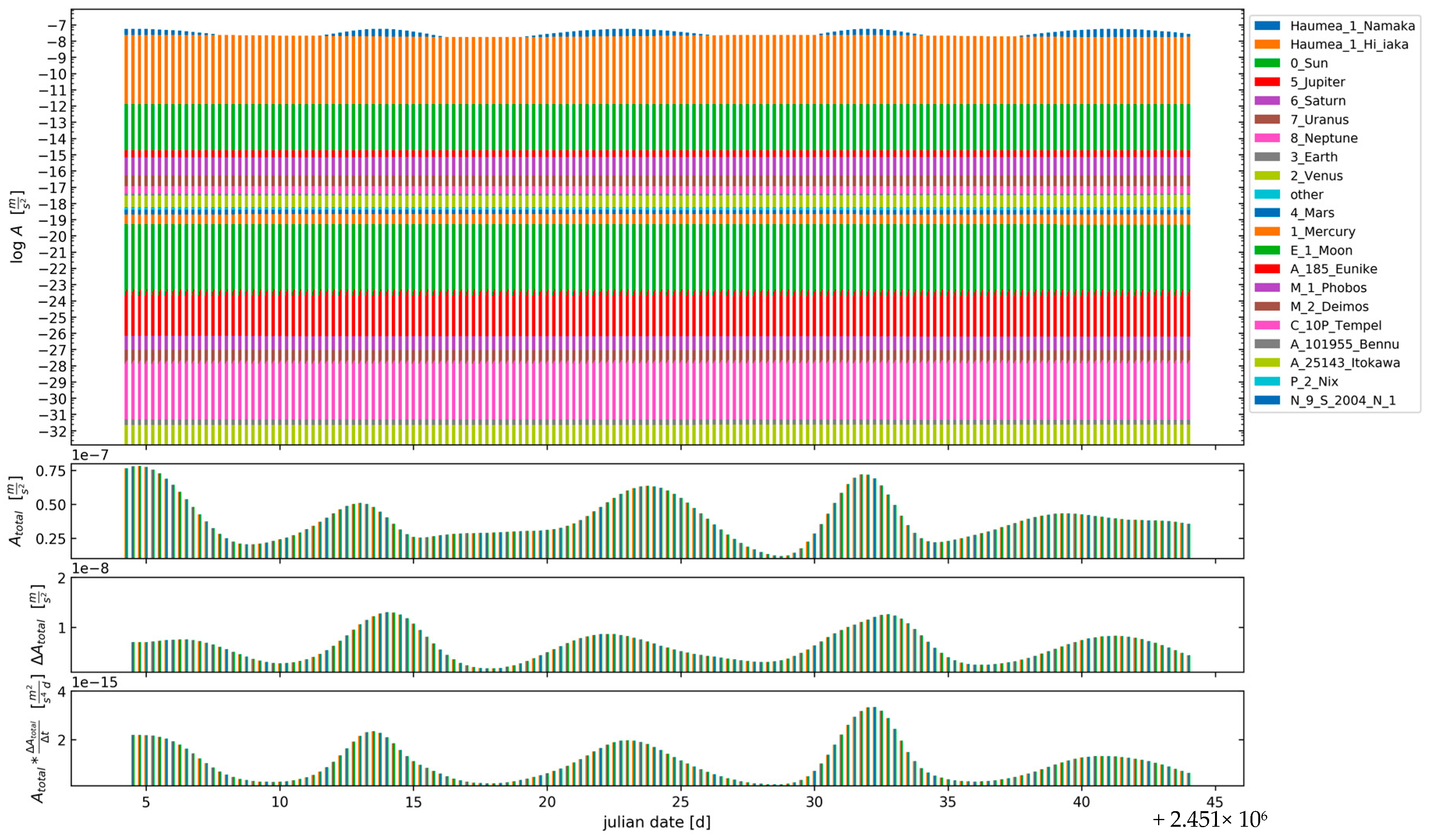Click the 5_Jupiter red legend swatch
Image resolution: width=1429 pixels, height=840 pixels.
[x=1267, y=82]
